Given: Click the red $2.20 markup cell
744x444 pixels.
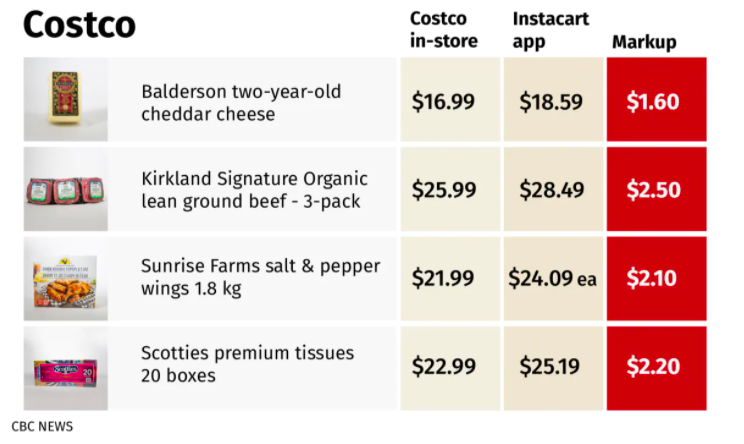Looking at the screenshot, I should (x=653, y=367).
